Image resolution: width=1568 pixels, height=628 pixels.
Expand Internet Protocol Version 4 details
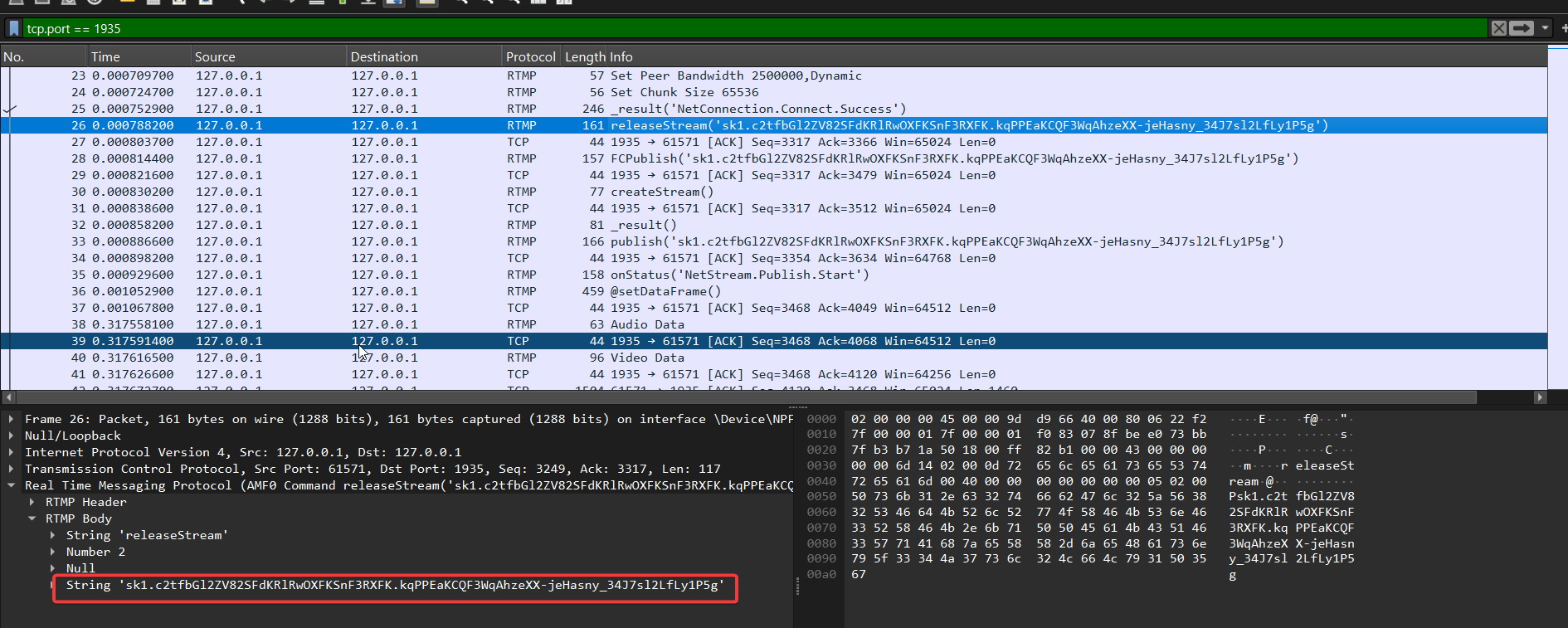tap(11, 452)
